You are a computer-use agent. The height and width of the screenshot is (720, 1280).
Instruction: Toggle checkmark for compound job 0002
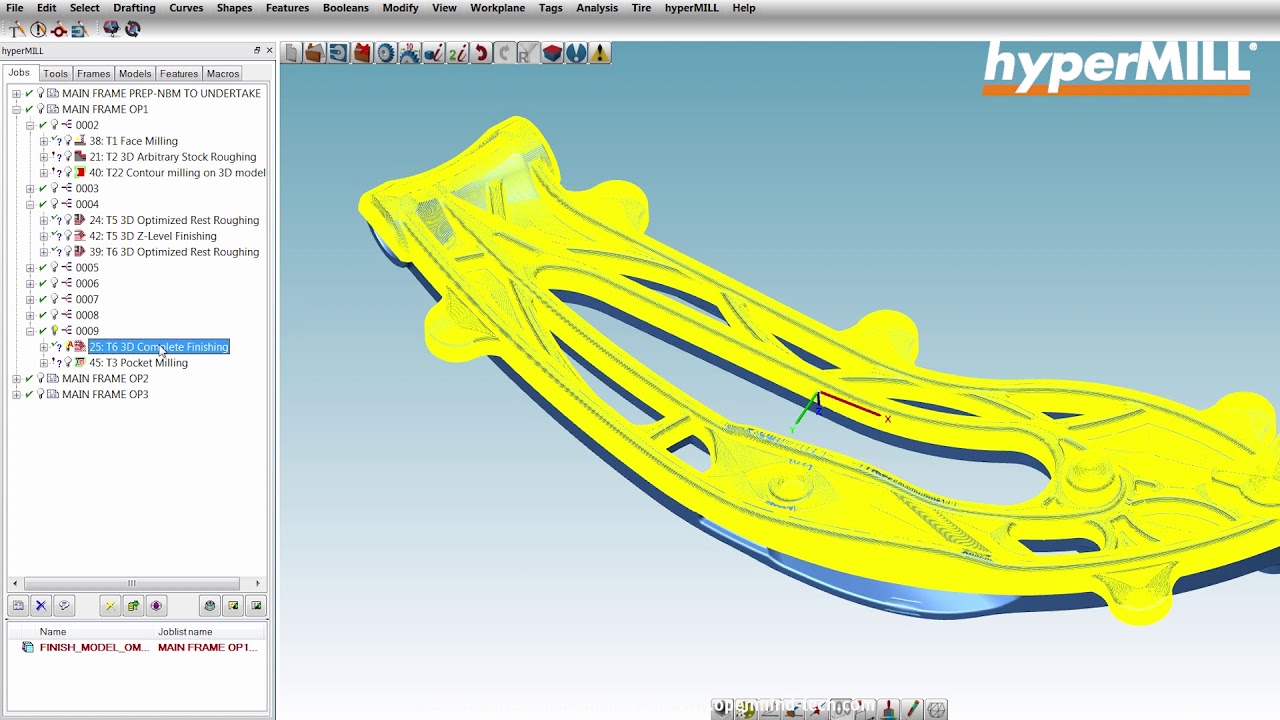pos(42,125)
